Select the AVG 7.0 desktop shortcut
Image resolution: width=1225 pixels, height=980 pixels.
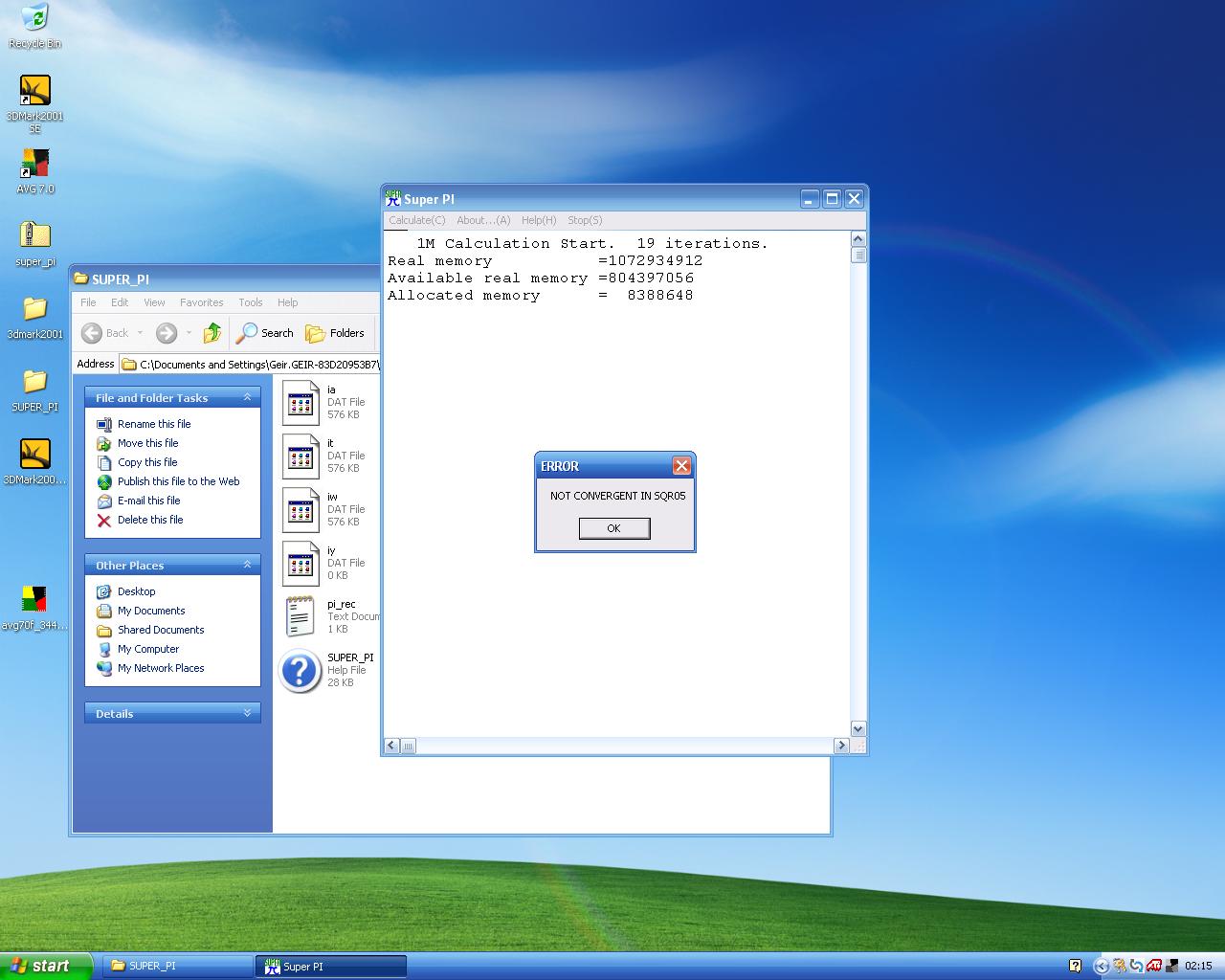click(34, 170)
